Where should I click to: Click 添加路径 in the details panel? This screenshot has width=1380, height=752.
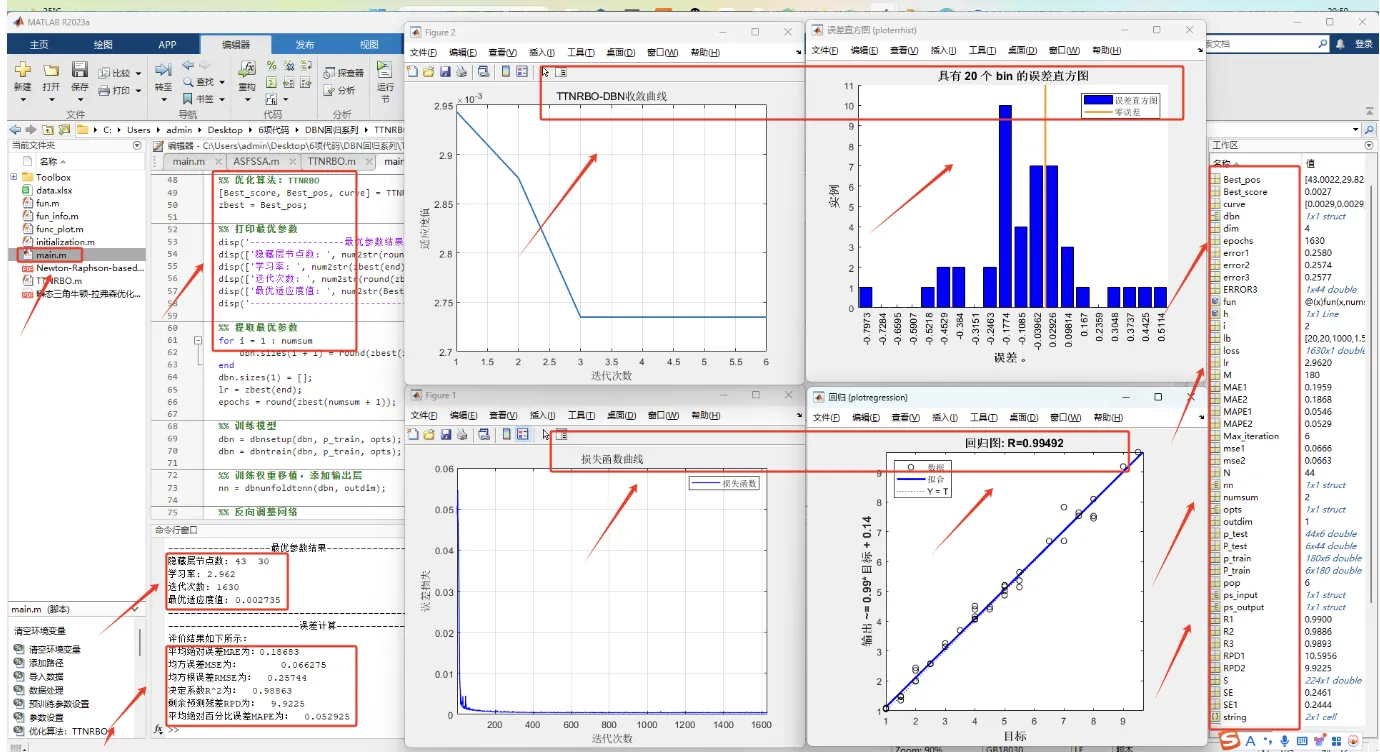[x=47, y=663]
